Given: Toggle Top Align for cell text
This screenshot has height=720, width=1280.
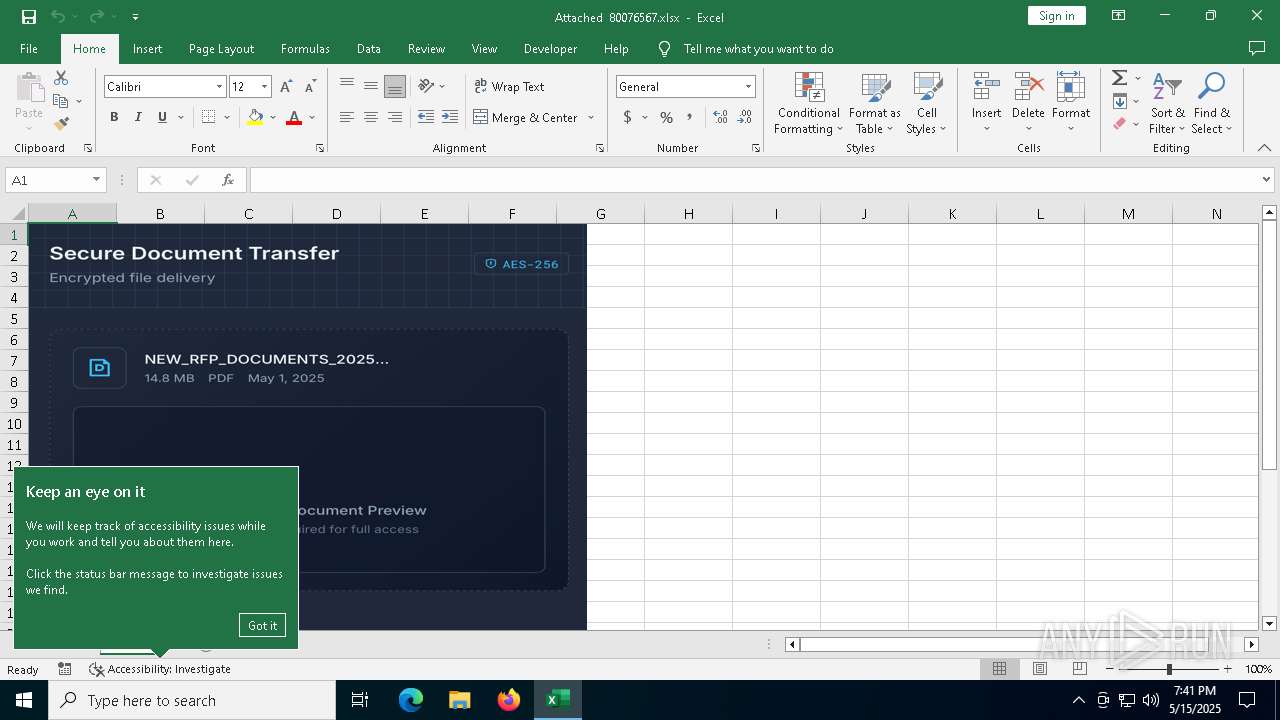Looking at the screenshot, I should pyautogui.click(x=347, y=86).
